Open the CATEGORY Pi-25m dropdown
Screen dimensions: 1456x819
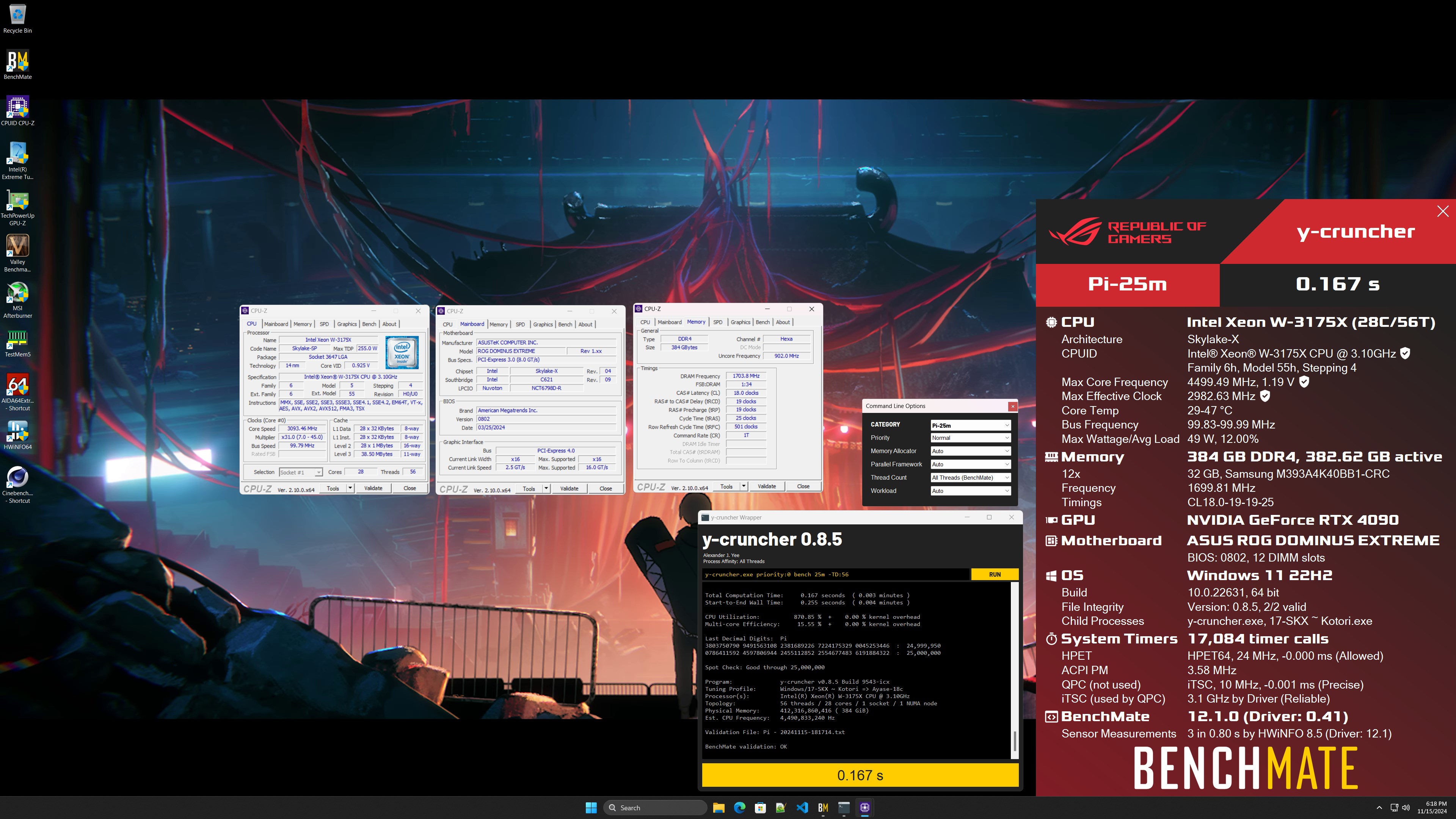970,425
